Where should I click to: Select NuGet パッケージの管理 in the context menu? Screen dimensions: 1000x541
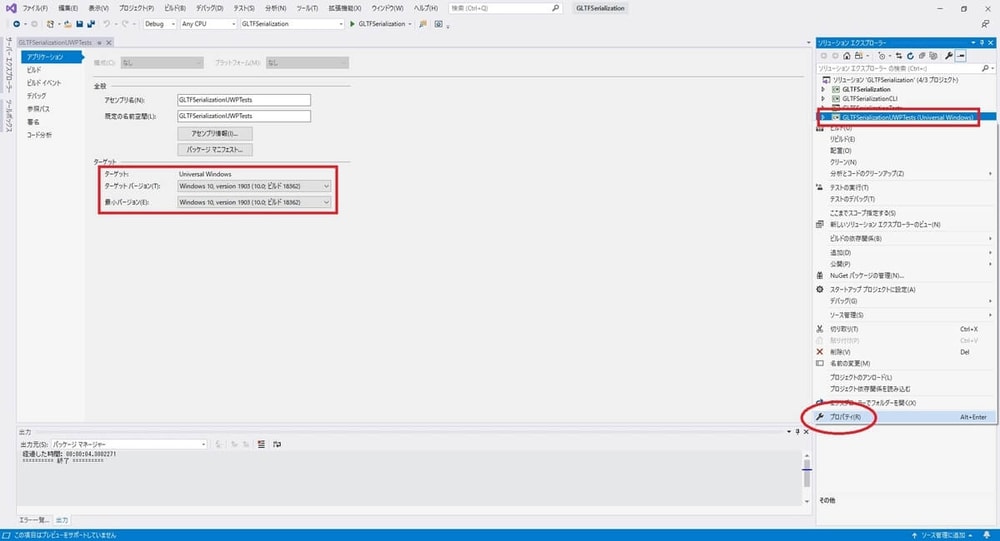905,276
